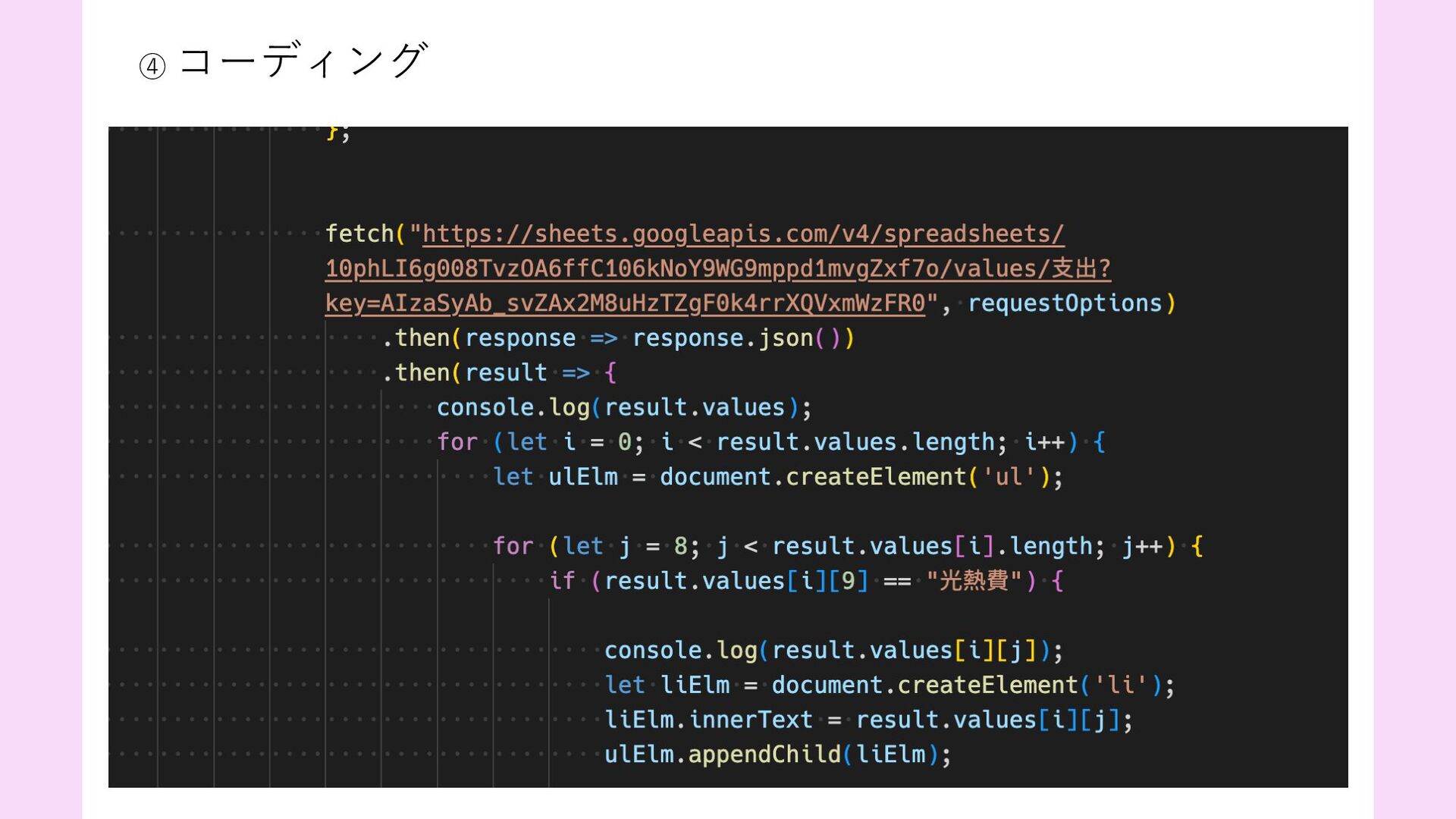Click the "光熱費" string literal

click(x=974, y=581)
